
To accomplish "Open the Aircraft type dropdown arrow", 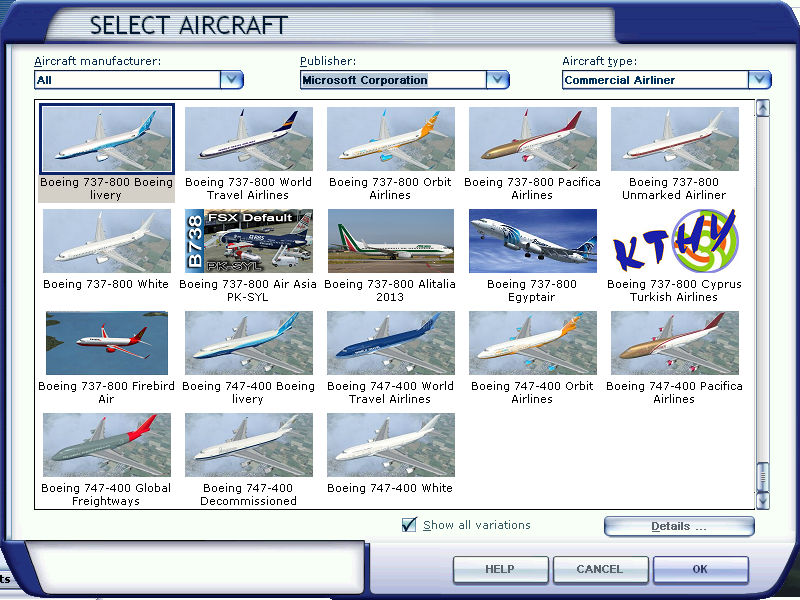I will tap(760, 80).
